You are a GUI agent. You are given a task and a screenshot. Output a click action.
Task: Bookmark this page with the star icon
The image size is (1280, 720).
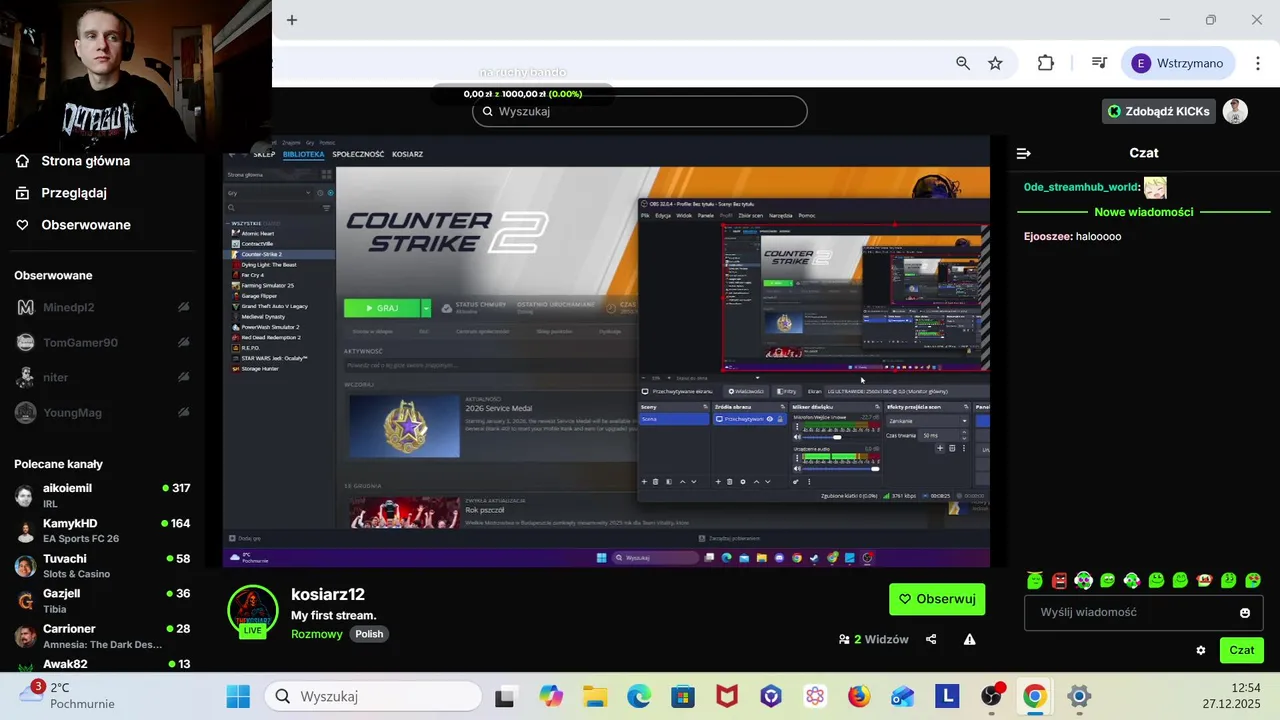coord(995,63)
